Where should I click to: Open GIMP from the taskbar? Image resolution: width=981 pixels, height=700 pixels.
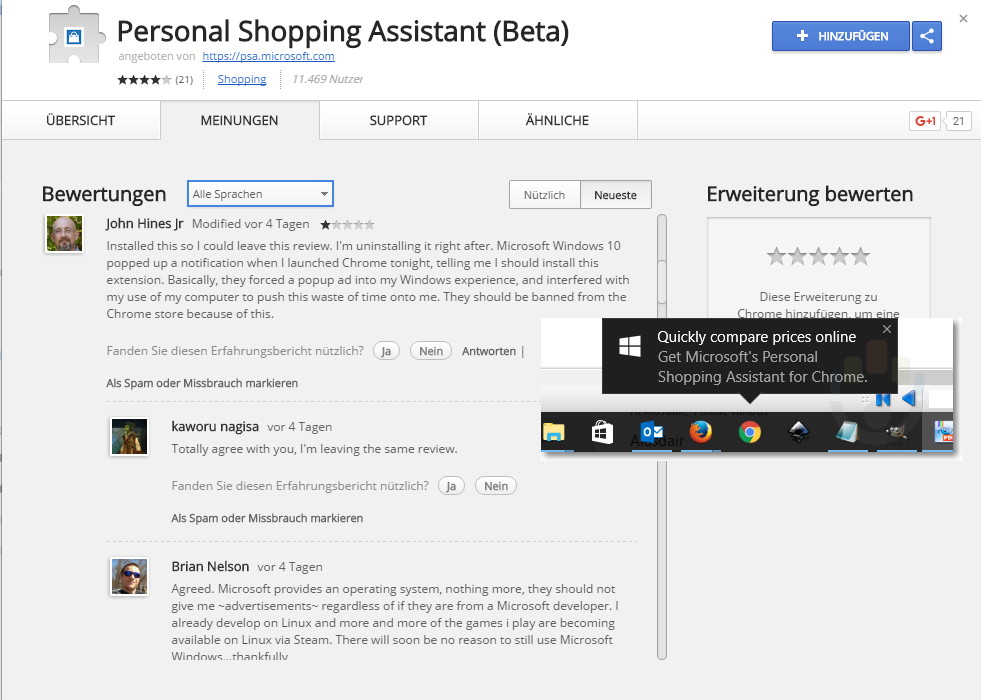coord(896,432)
